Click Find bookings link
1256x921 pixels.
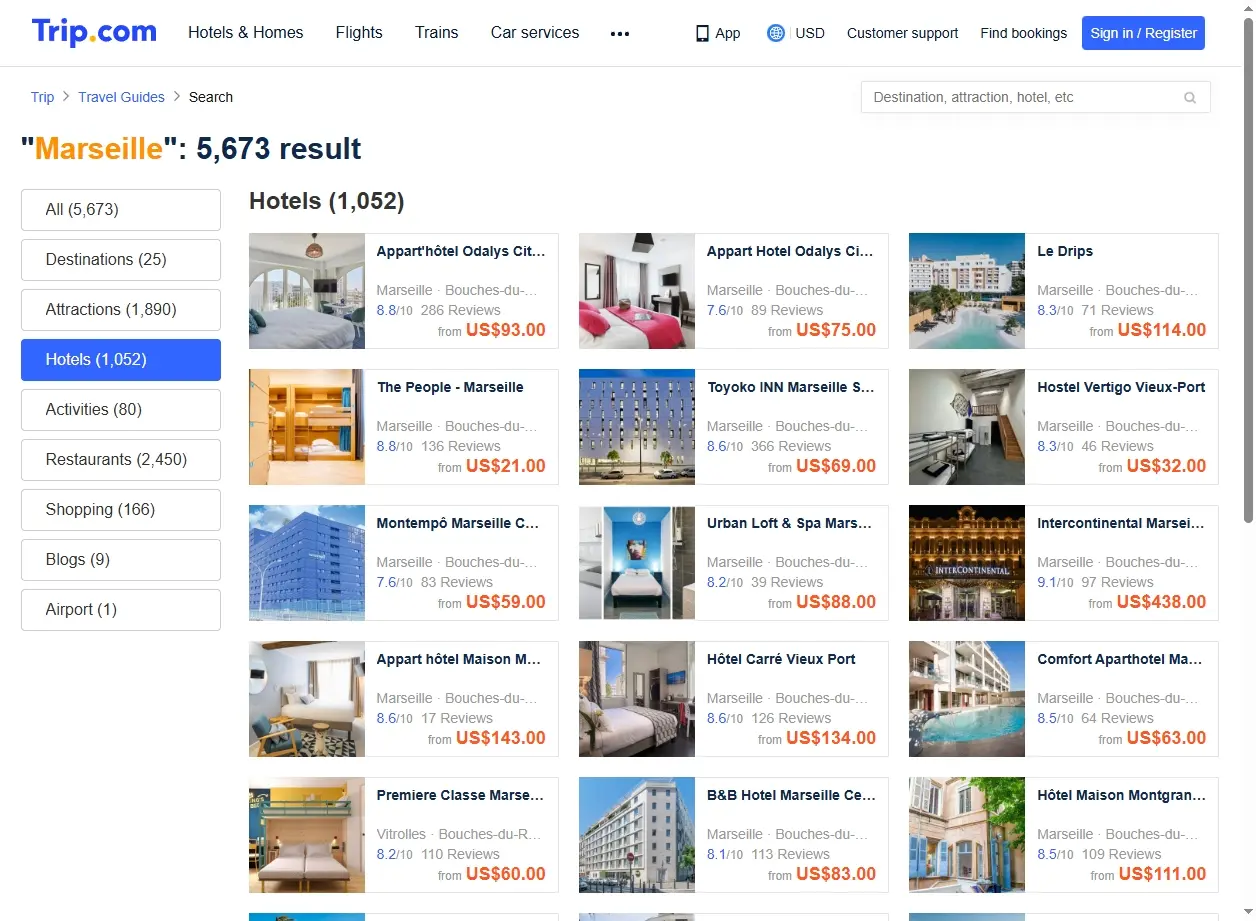coord(1024,33)
